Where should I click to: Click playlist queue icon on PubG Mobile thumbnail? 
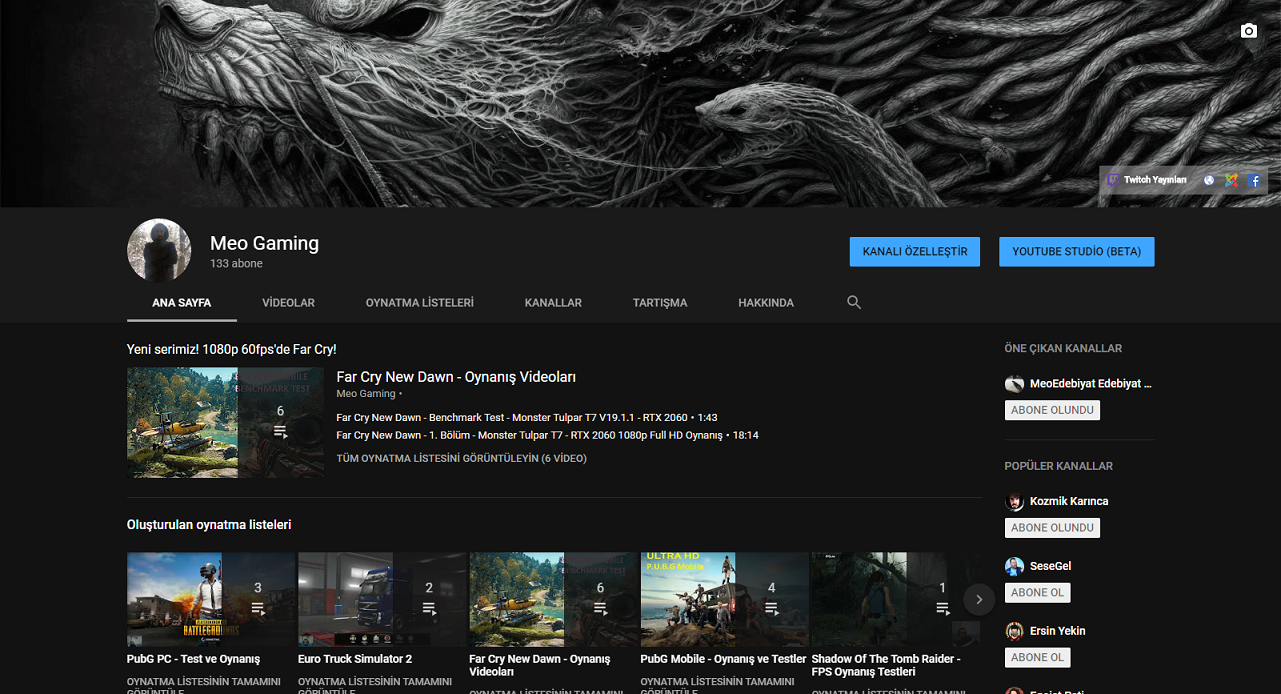pyautogui.click(x=771, y=608)
